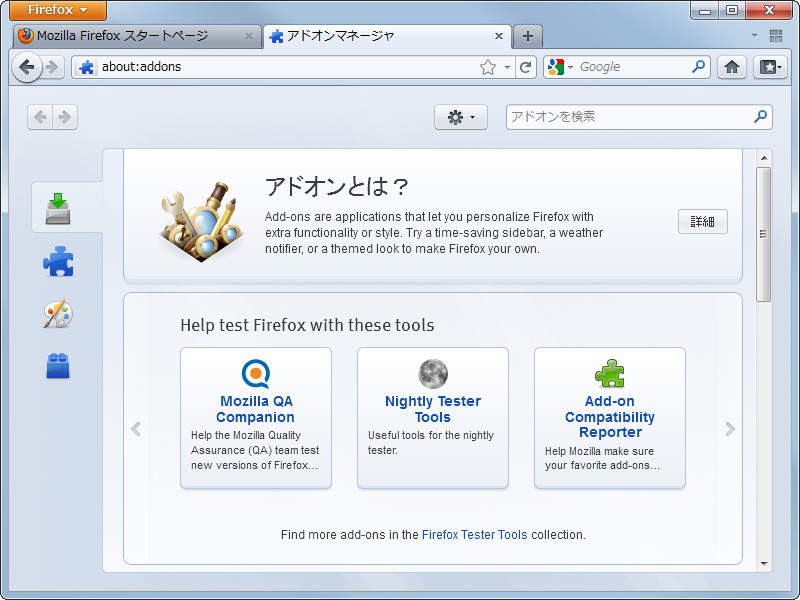
Task: Open Mozilla QA Companion link
Action: click(256, 409)
